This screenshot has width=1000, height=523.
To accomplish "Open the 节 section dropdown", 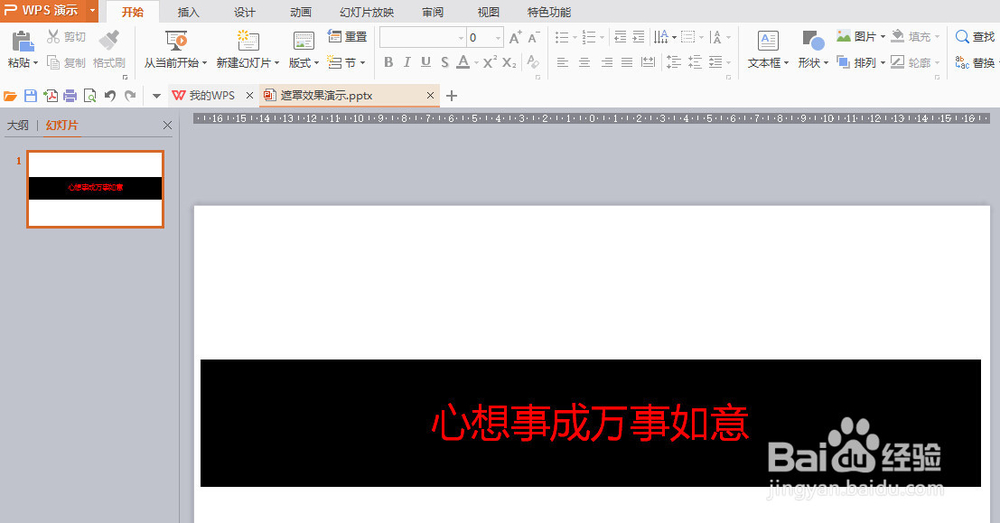I will click(x=348, y=63).
